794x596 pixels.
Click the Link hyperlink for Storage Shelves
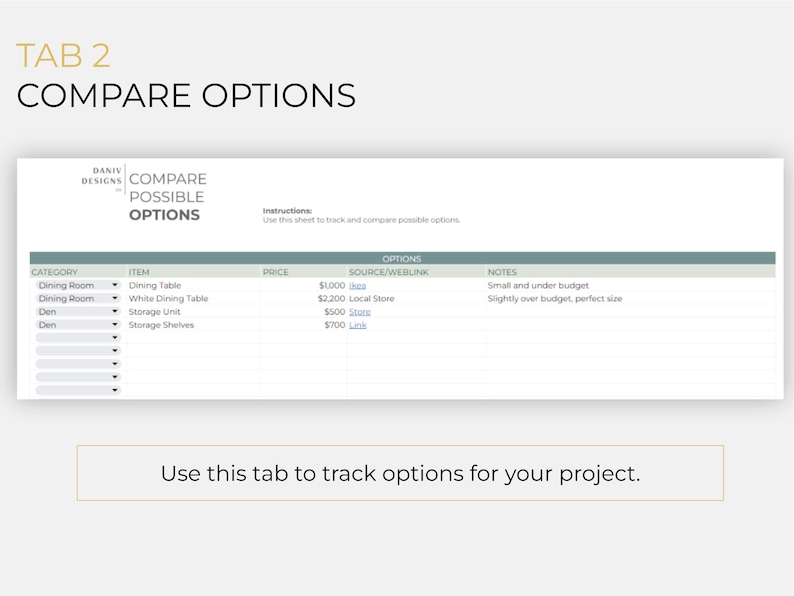(x=358, y=325)
